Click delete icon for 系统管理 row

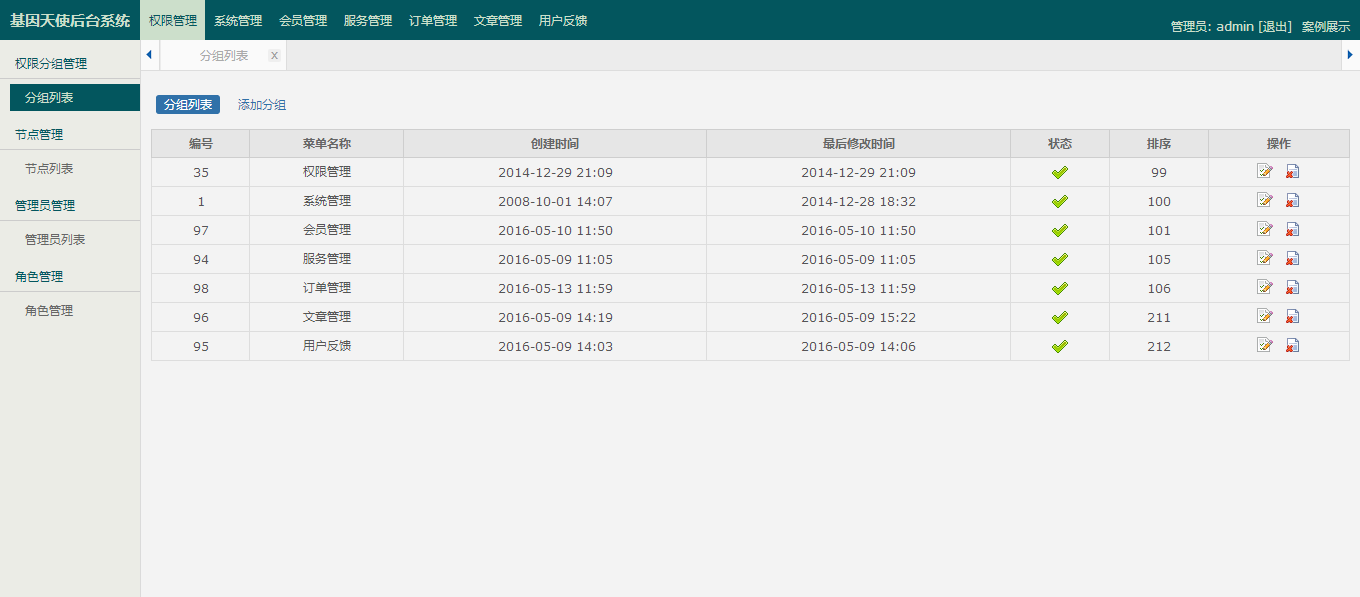pyautogui.click(x=1292, y=200)
